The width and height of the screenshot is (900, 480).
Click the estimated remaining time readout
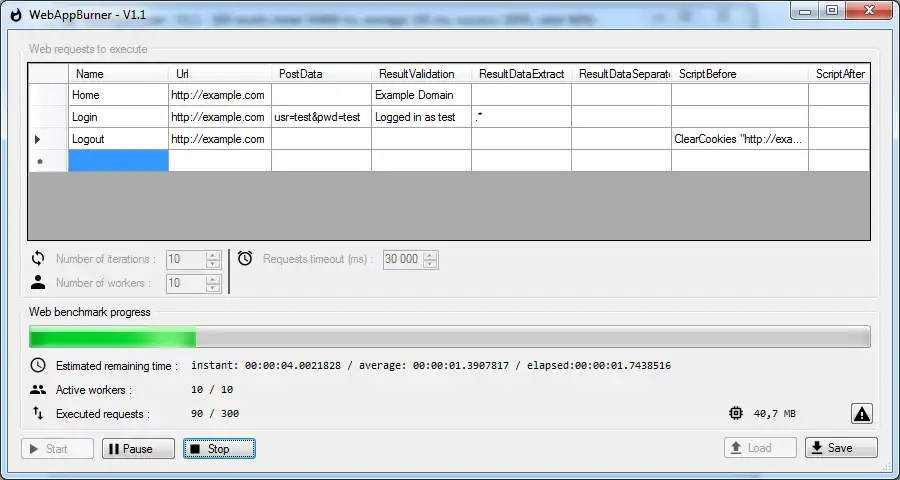tap(430, 365)
